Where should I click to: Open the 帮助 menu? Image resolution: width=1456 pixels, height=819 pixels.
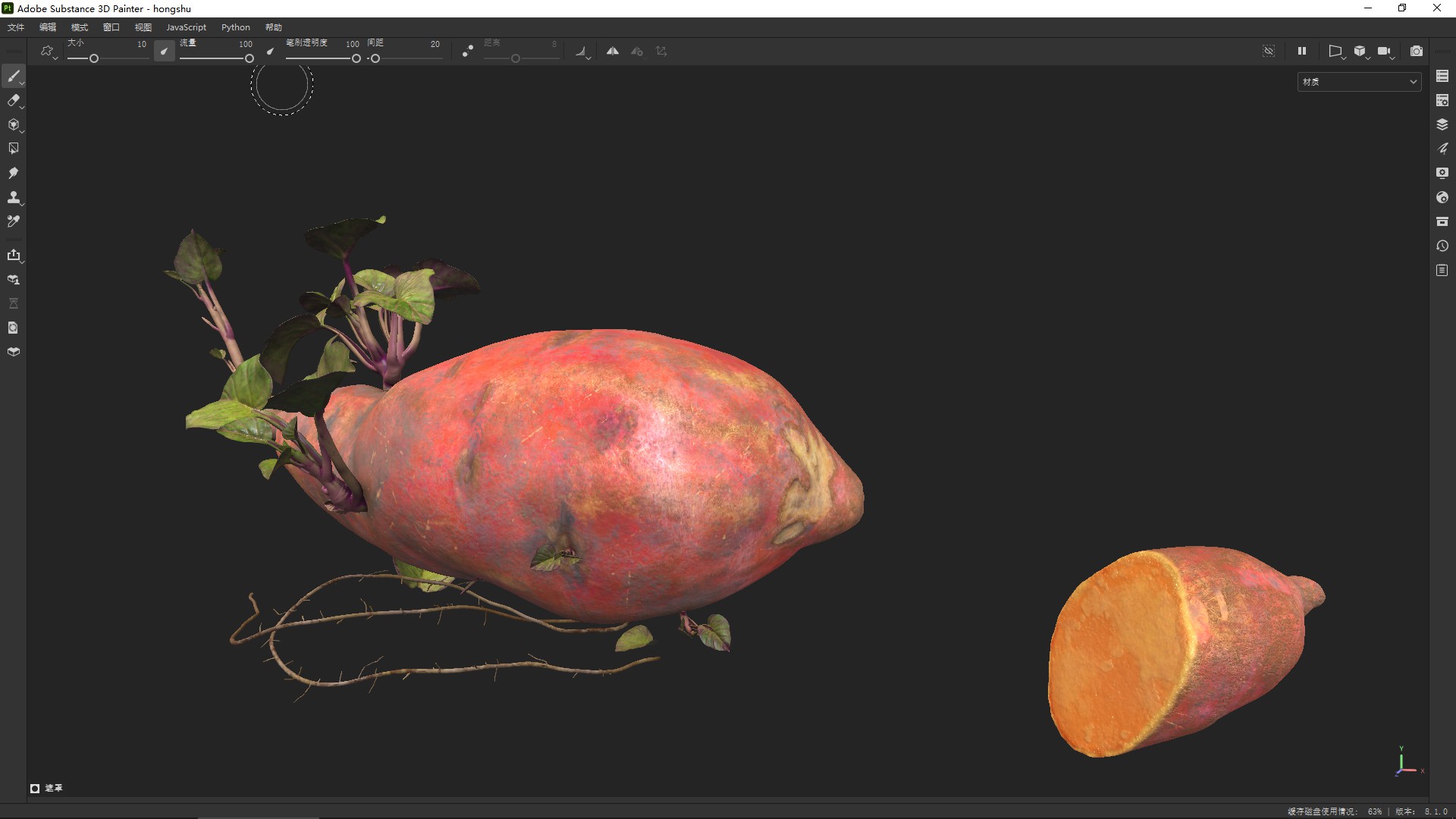click(x=274, y=27)
